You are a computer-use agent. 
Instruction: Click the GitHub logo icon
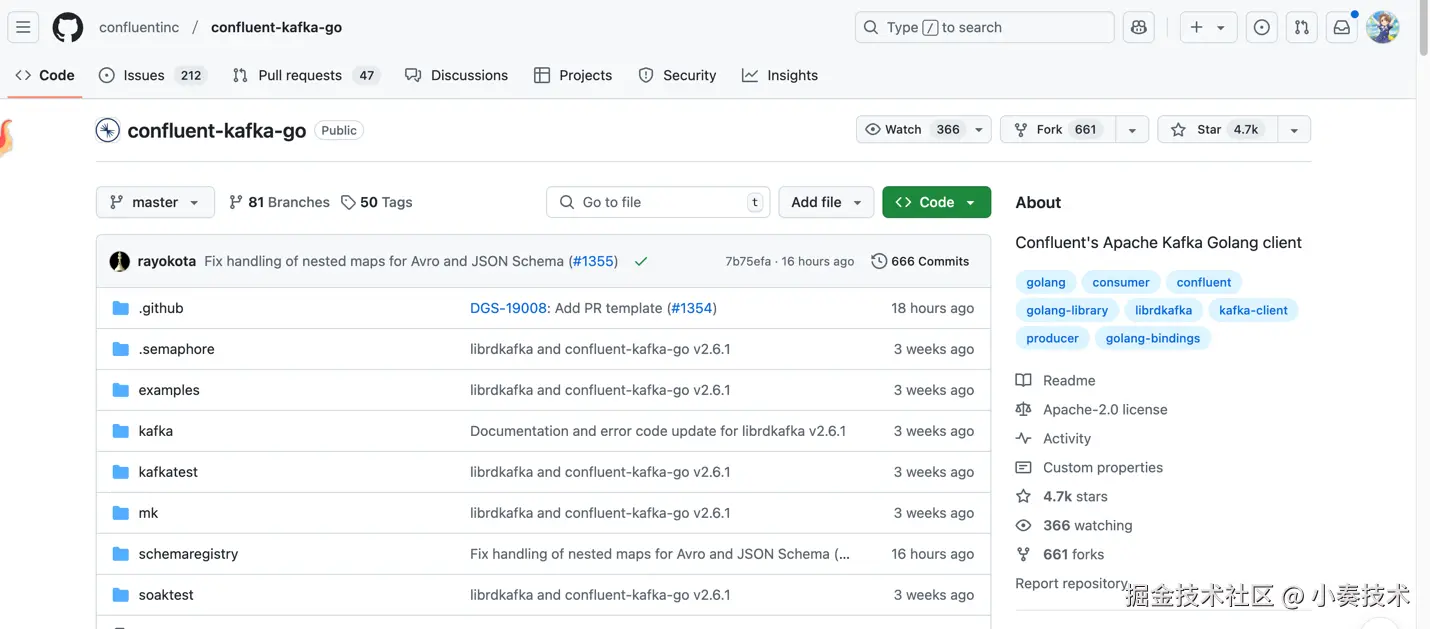click(68, 27)
